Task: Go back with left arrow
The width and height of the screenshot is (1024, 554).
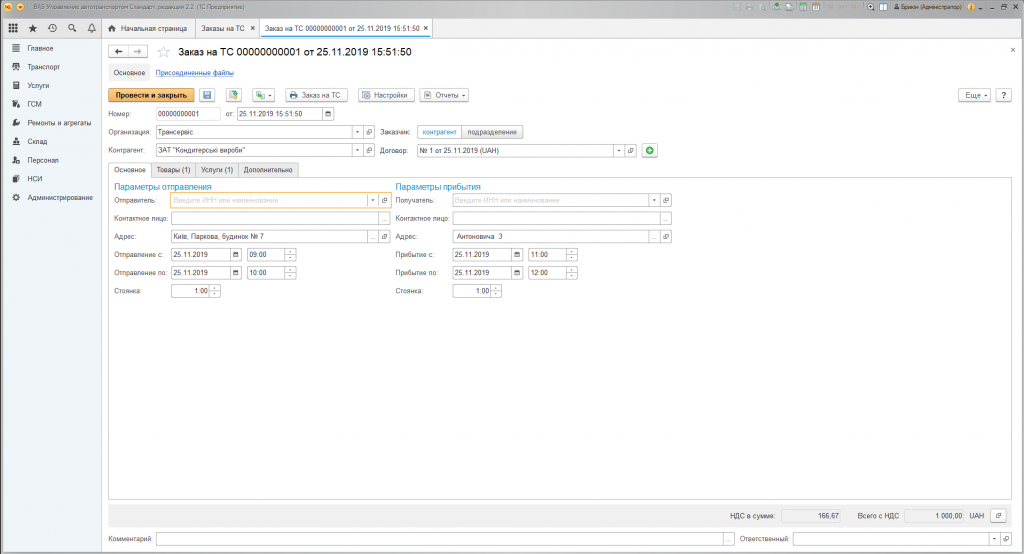Action: click(118, 52)
